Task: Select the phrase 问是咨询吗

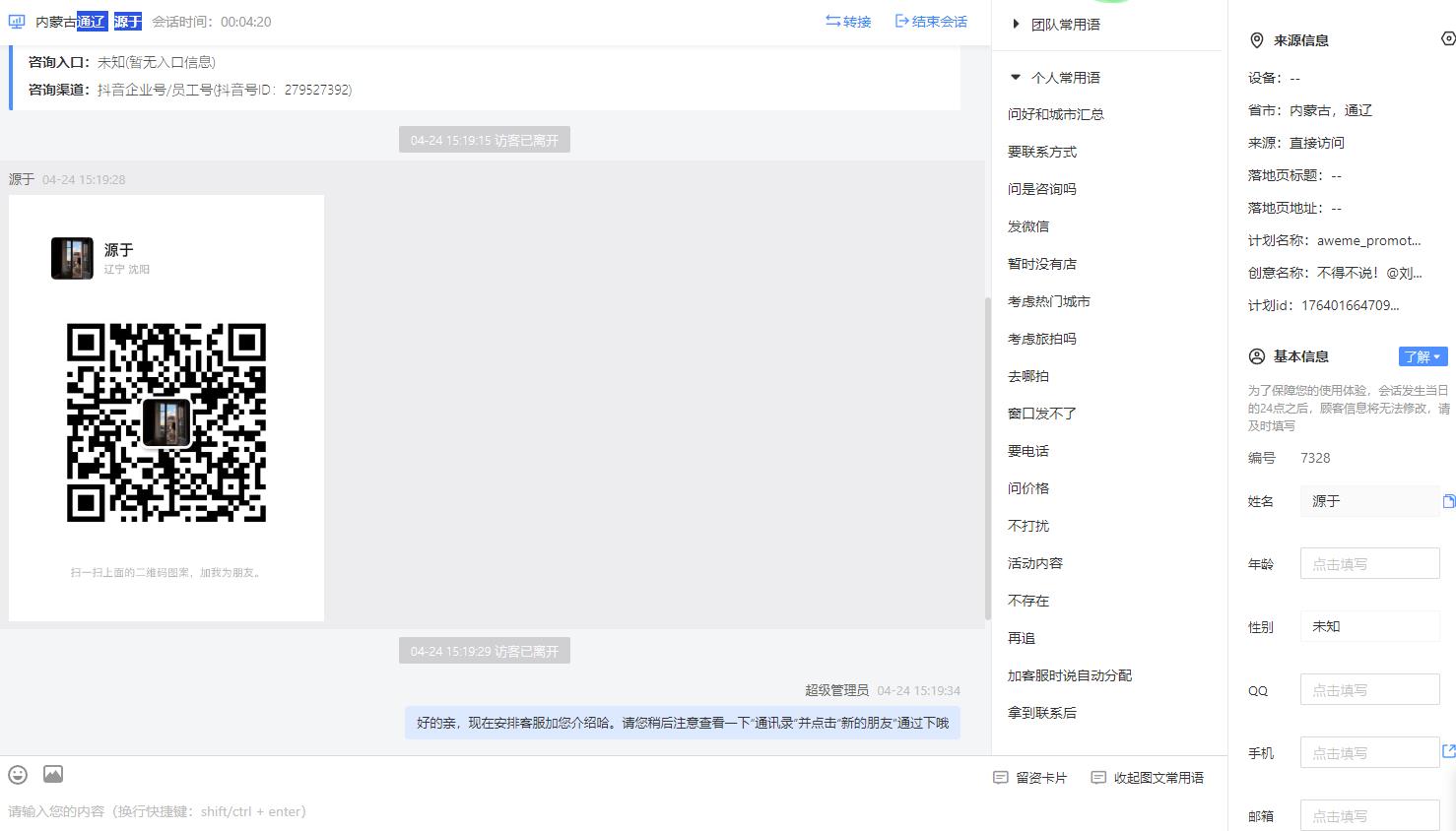Action: [x=1042, y=189]
